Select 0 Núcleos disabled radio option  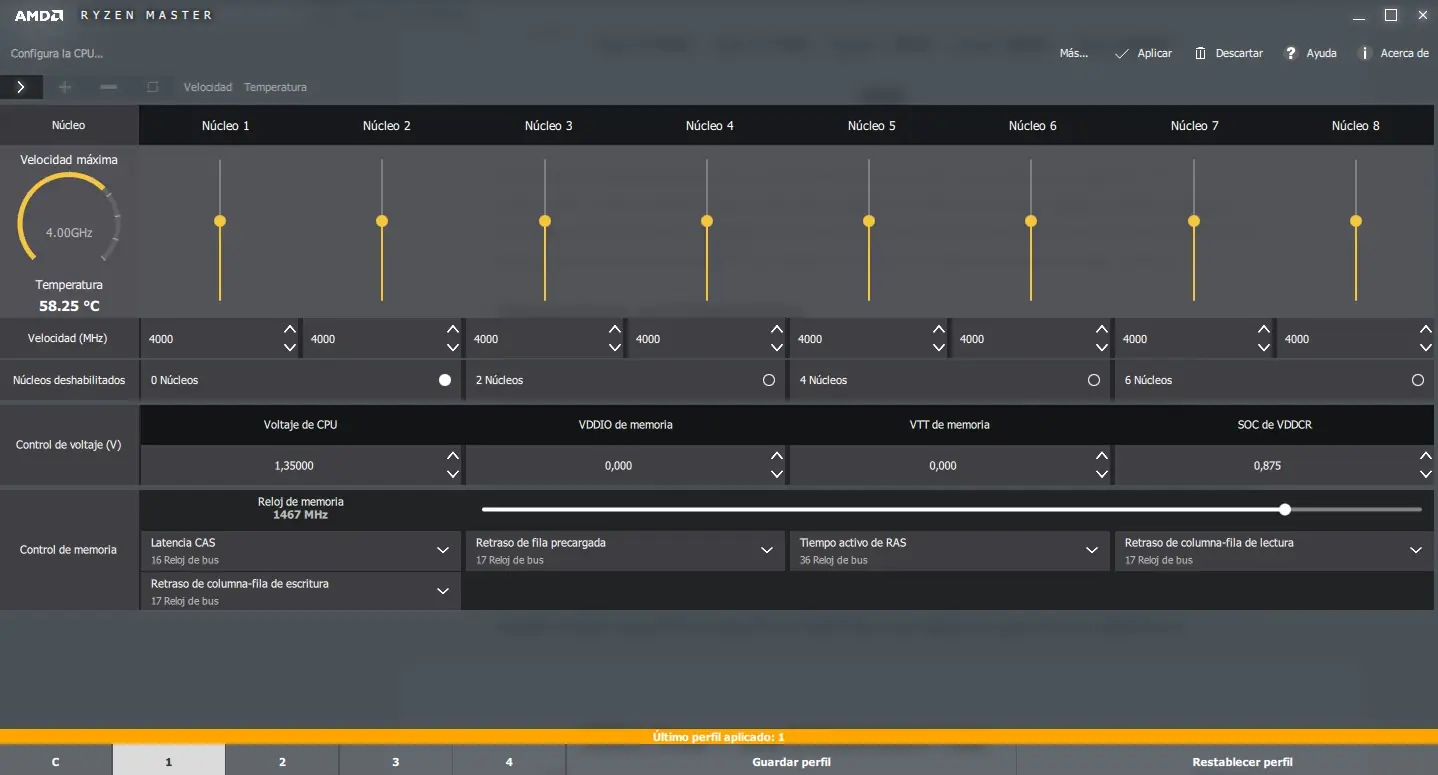445,380
